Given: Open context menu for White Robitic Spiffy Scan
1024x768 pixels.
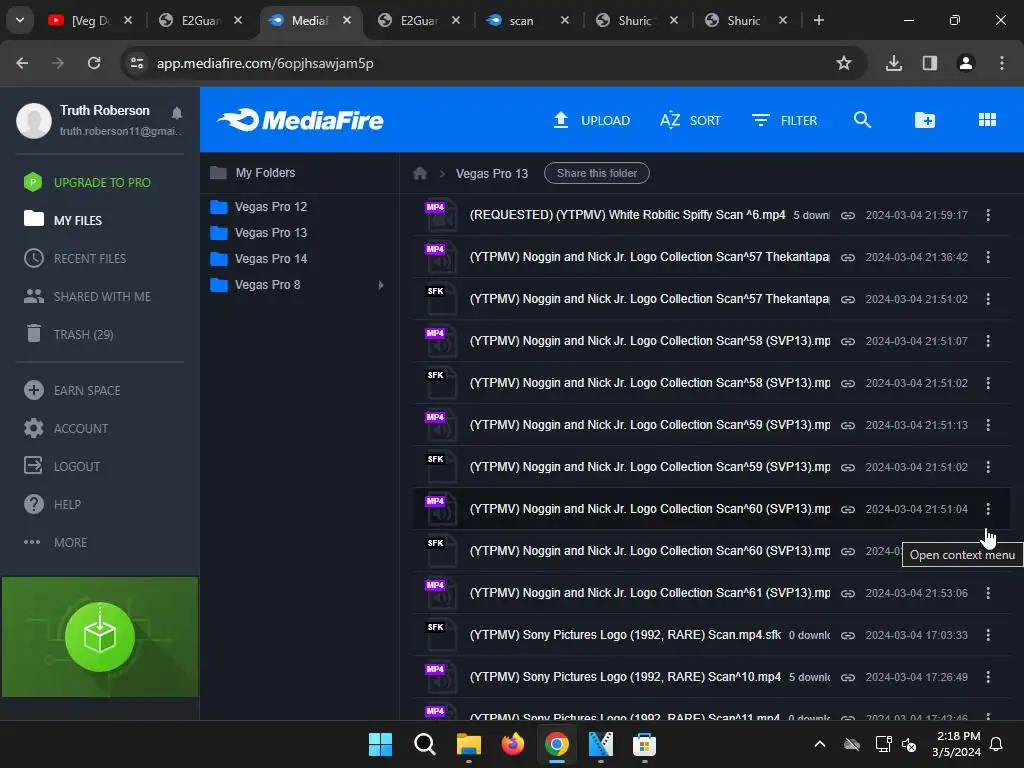Looking at the screenshot, I should tap(988, 215).
